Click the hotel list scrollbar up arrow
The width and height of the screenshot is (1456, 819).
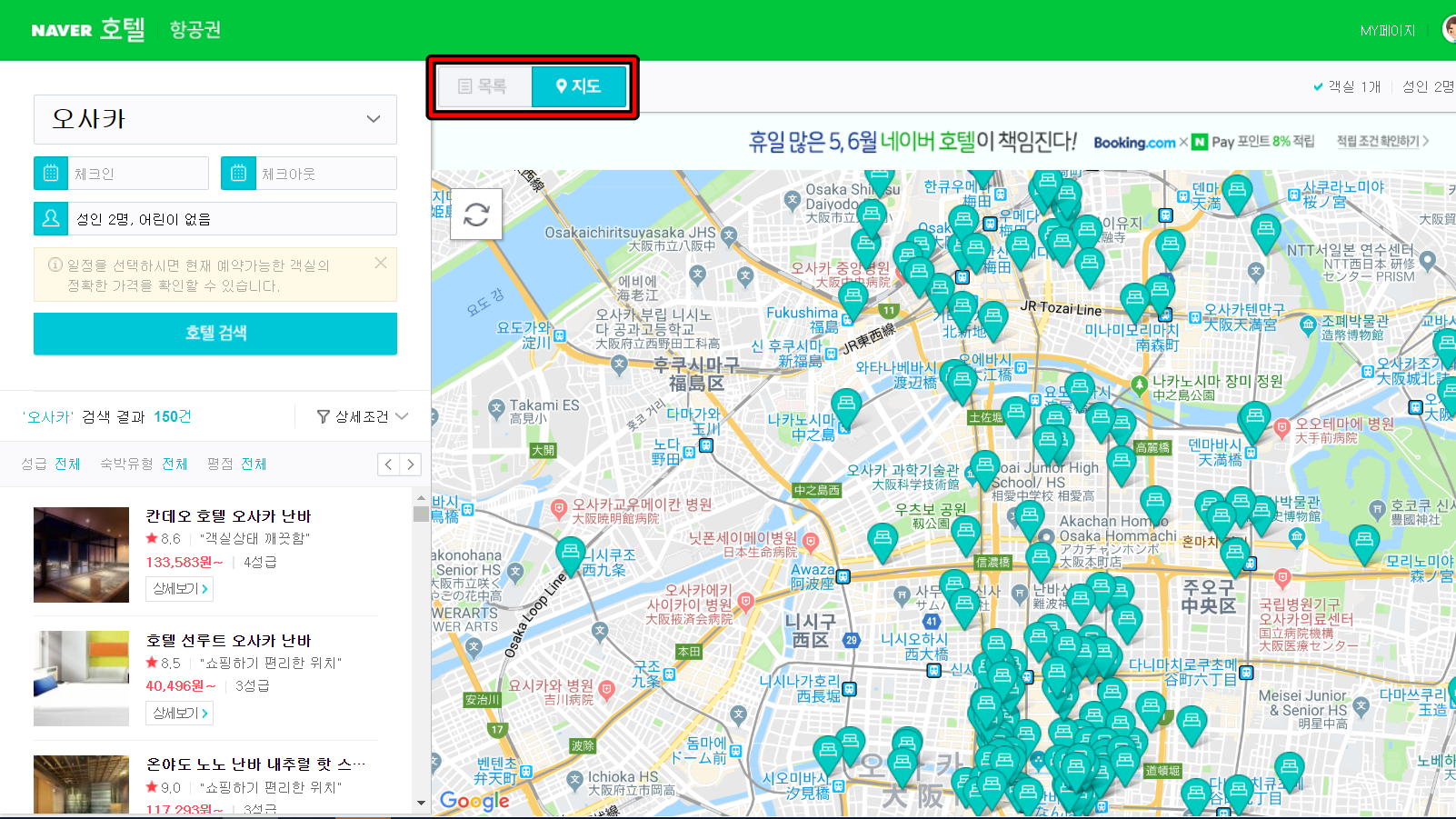[x=421, y=498]
